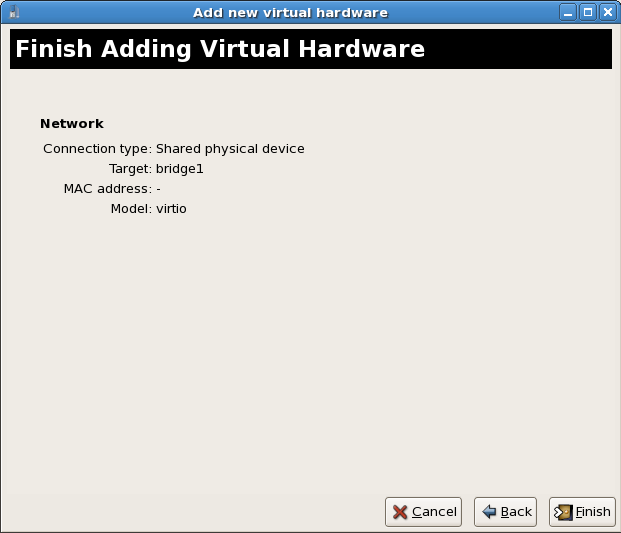Click the 'virtio' model value
Screen dimensions: 621x533
(171, 209)
